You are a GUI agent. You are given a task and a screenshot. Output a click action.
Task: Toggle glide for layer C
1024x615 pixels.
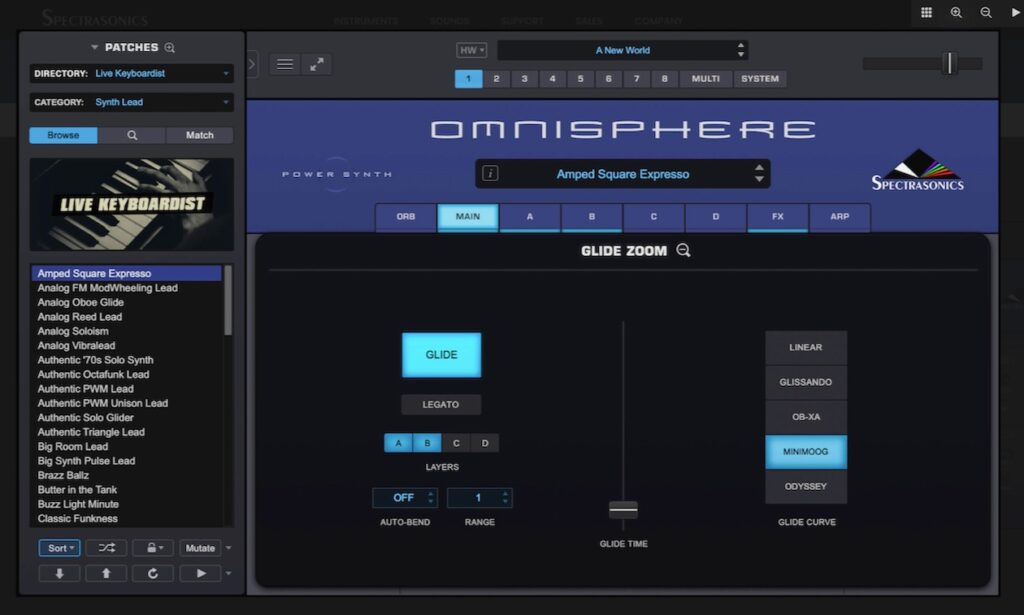[x=456, y=443]
